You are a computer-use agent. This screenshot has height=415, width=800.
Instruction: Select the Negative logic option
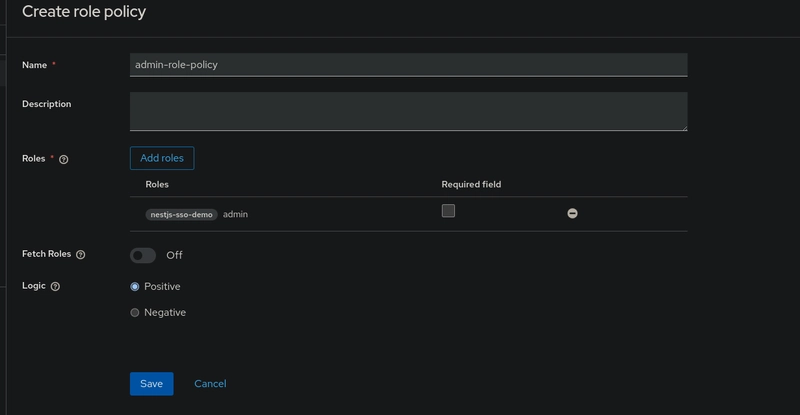coord(135,312)
